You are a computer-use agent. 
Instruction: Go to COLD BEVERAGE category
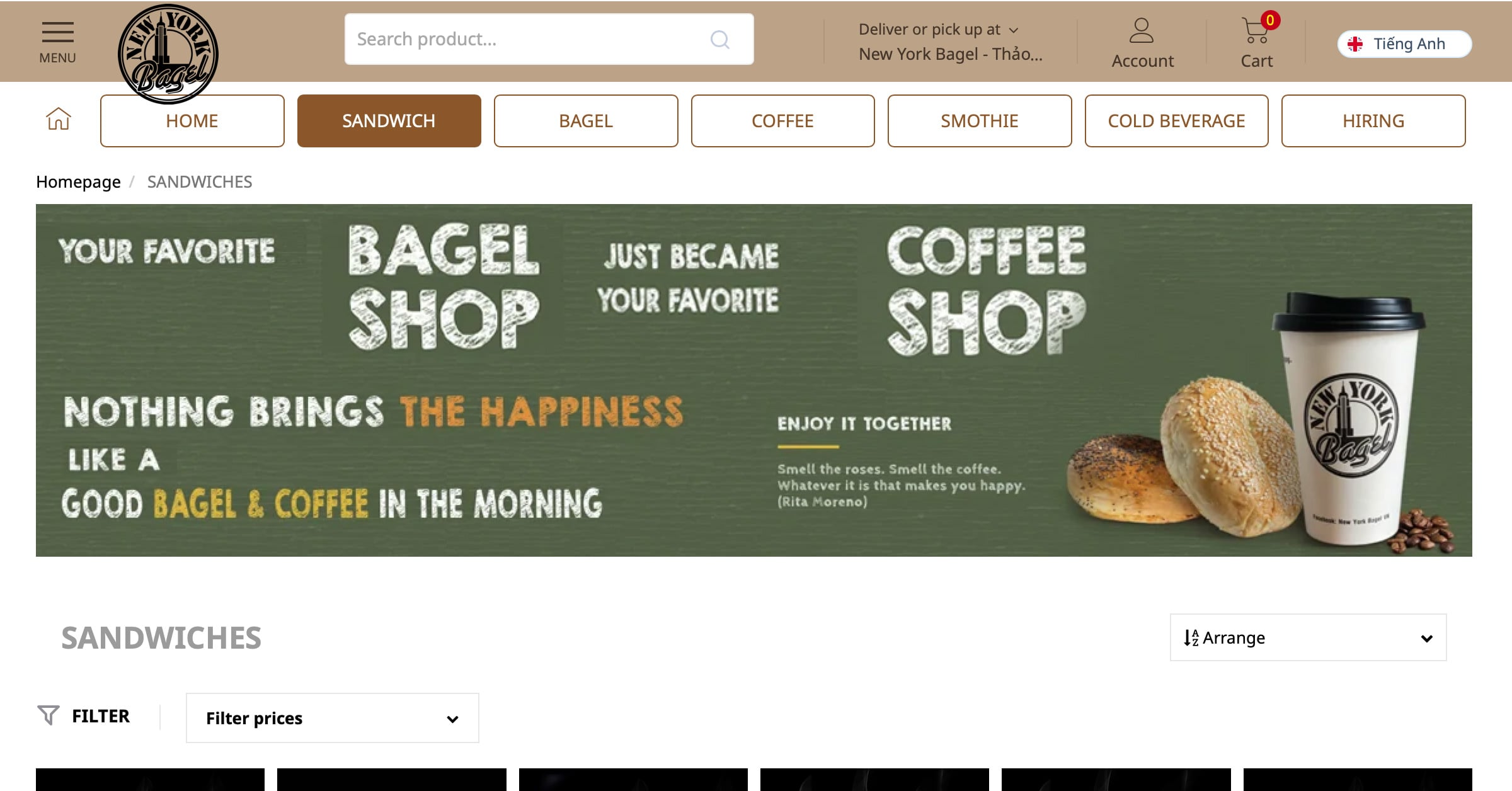click(x=1176, y=121)
